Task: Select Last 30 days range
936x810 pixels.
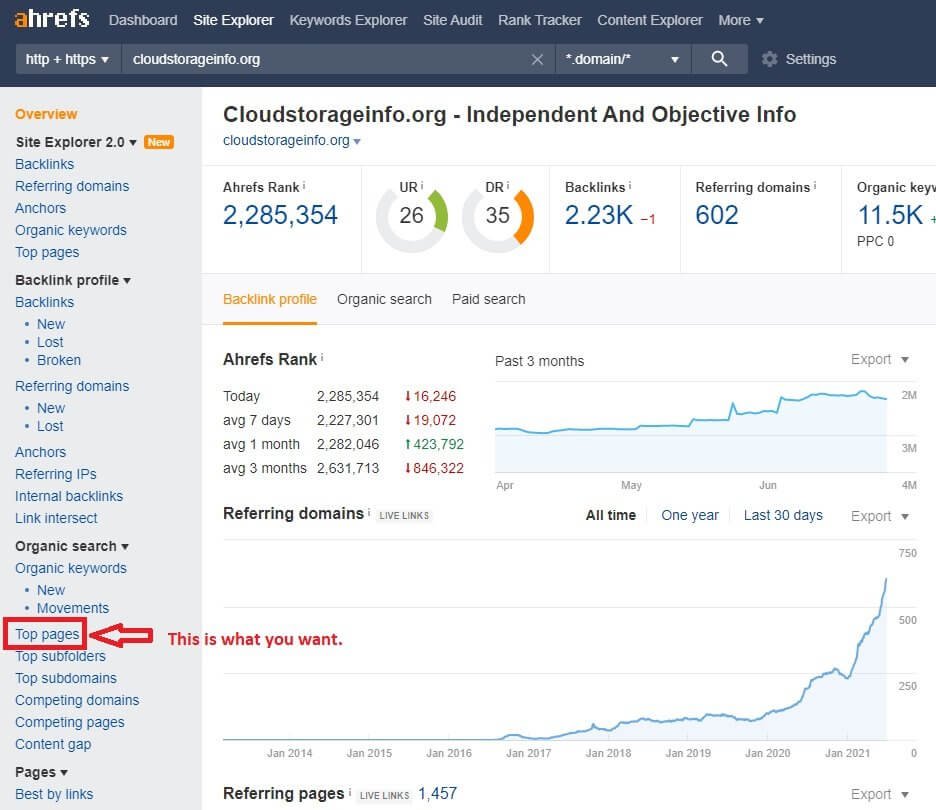Action: [783, 515]
